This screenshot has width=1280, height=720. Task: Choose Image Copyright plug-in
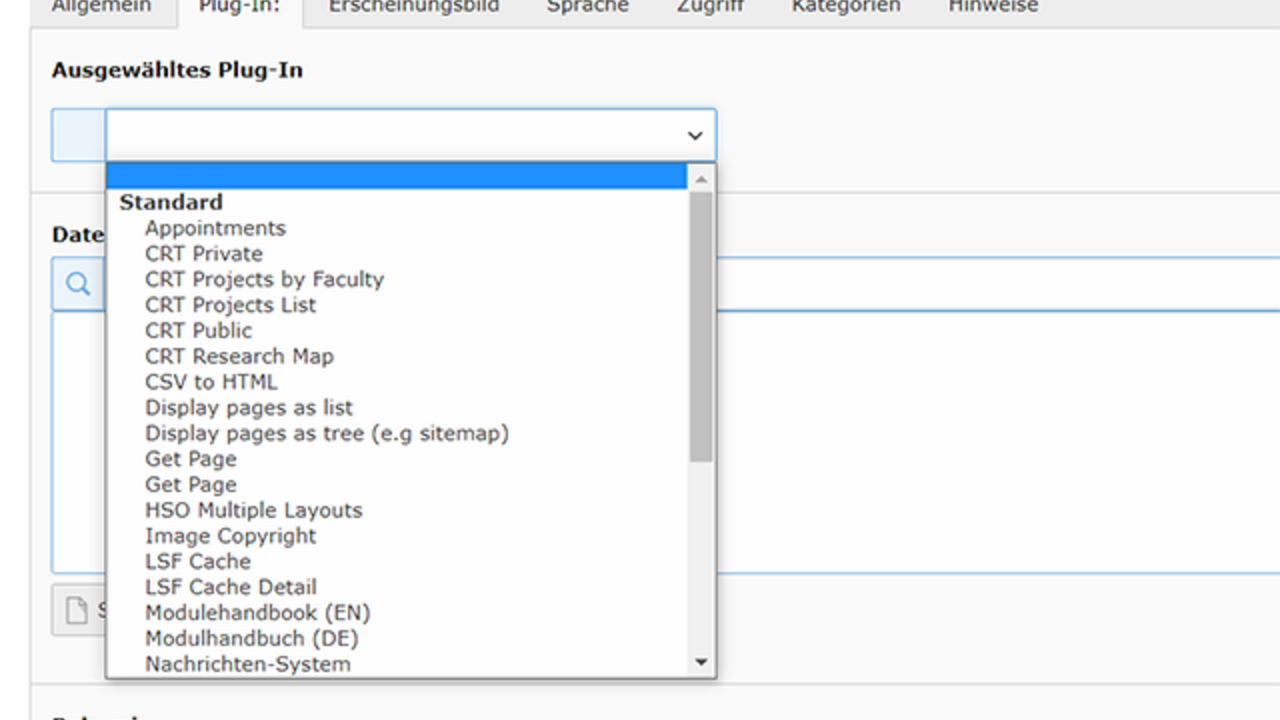230,536
